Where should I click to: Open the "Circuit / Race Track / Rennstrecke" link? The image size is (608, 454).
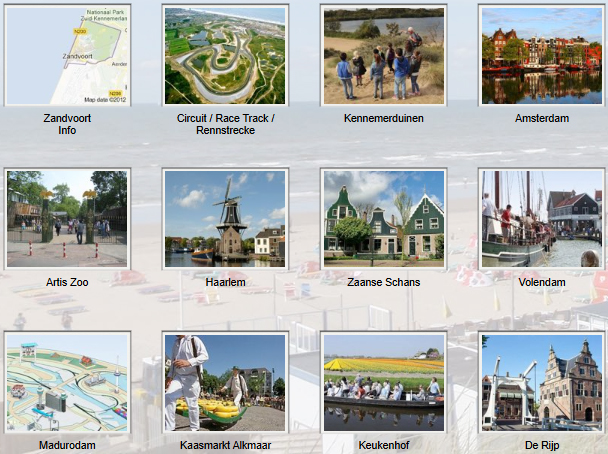pos(226,124)
